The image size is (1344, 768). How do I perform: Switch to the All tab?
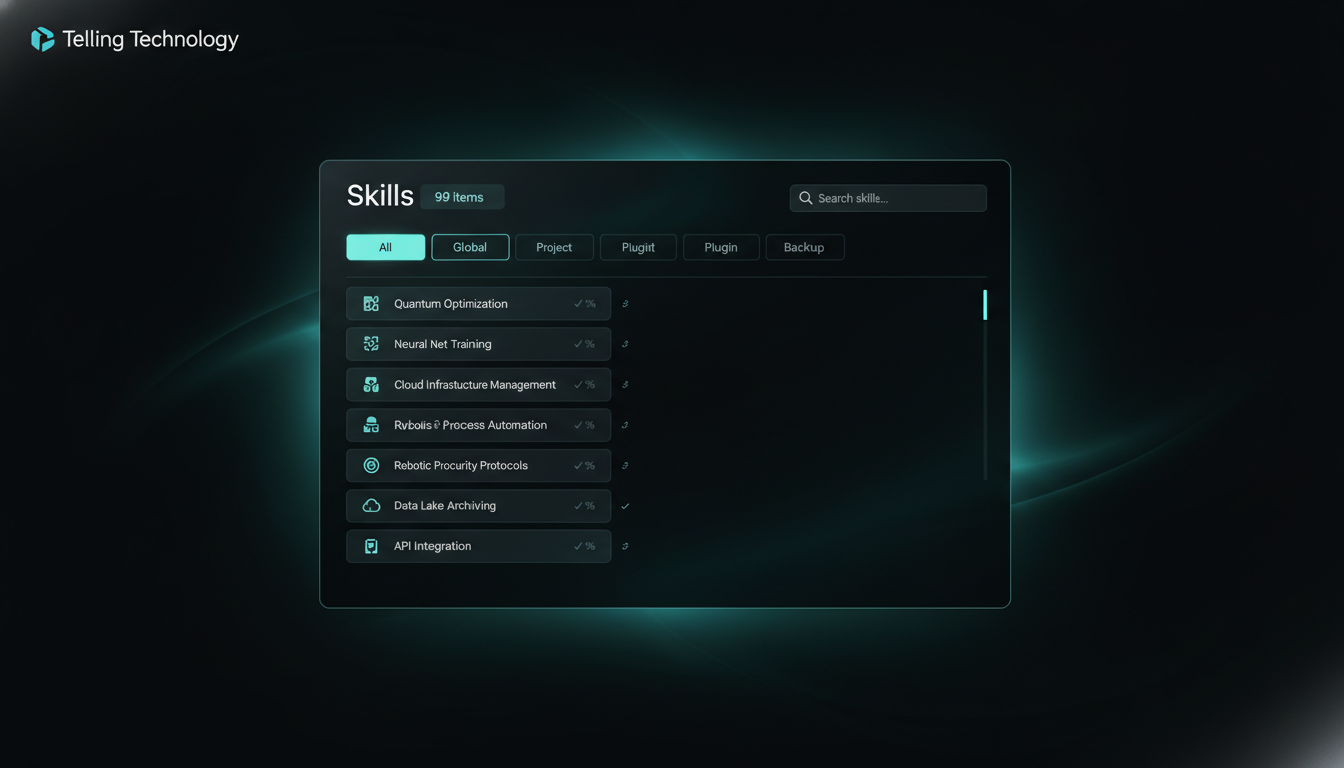(x=385, y=247)
